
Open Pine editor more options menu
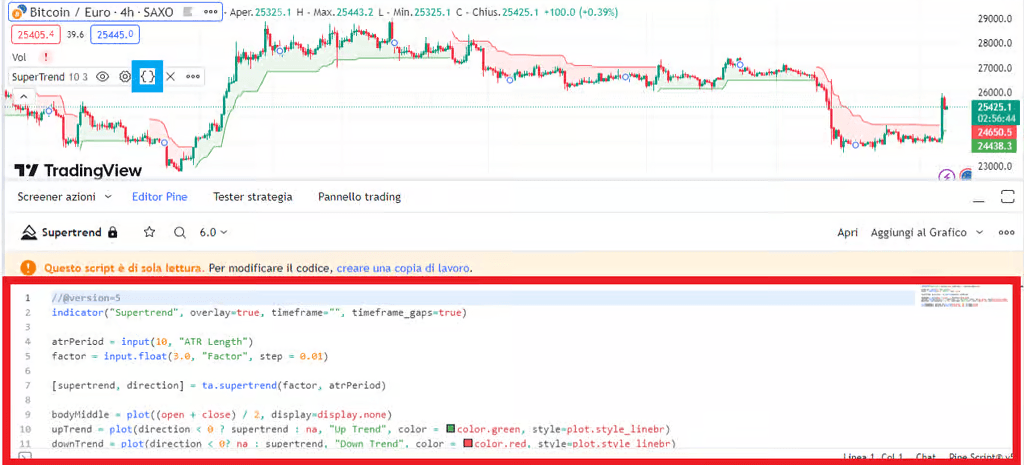pos(1006,232)
